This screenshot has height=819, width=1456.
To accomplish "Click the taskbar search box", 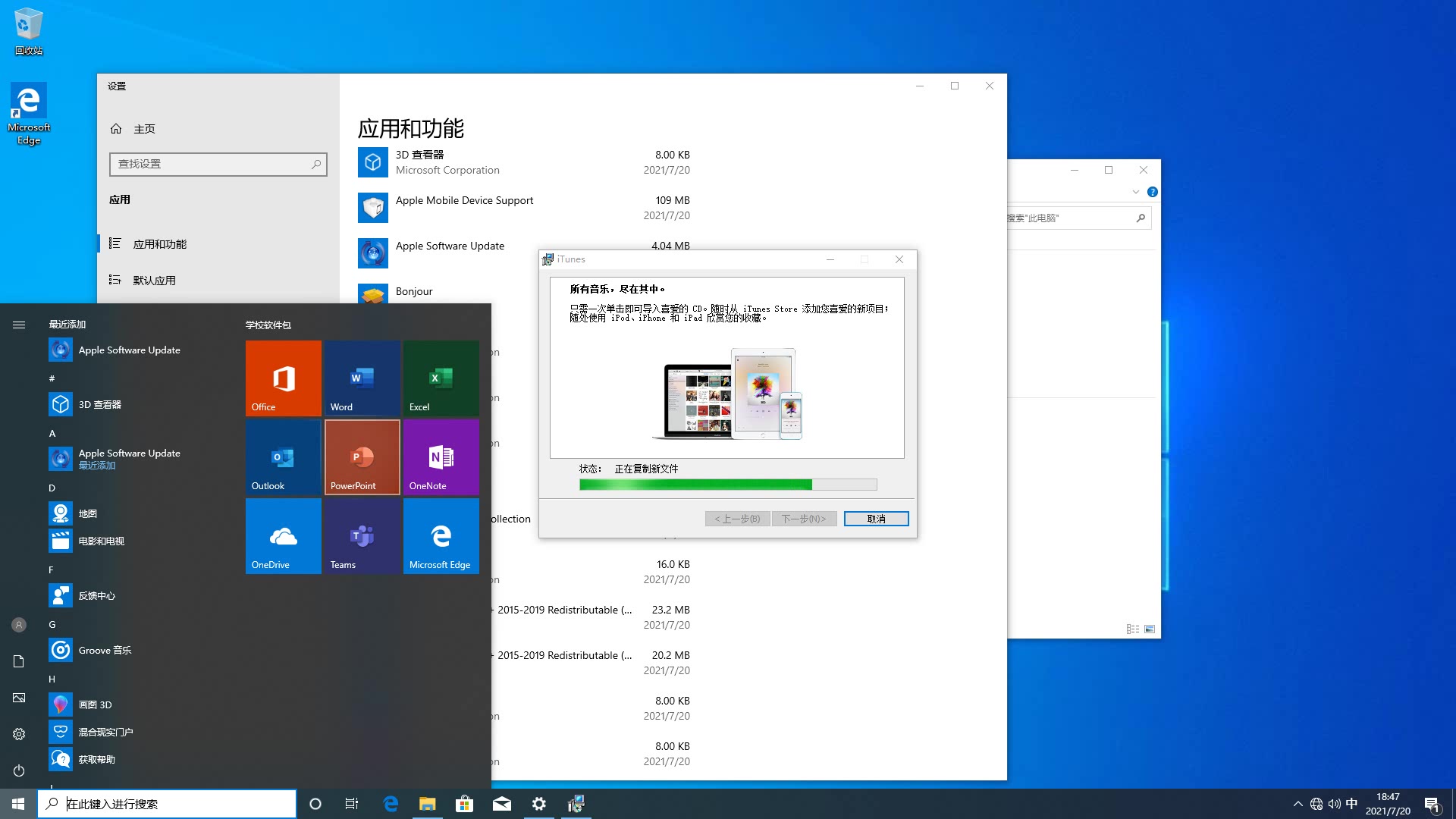I will (x=167, y=804).
